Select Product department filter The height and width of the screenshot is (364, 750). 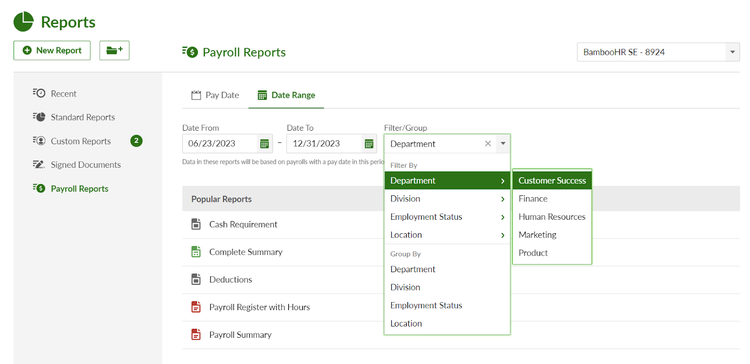552,253
